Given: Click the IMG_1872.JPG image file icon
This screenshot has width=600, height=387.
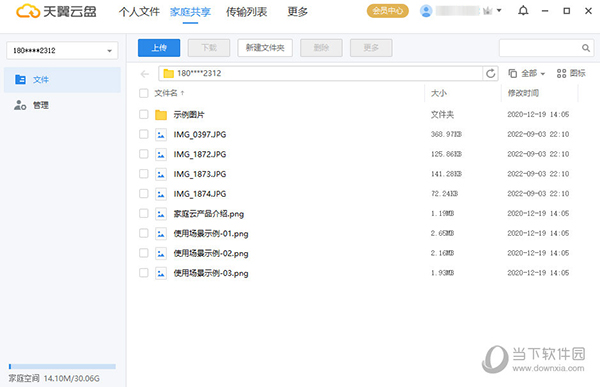Looking at the screenshot, I should [161, 154].
